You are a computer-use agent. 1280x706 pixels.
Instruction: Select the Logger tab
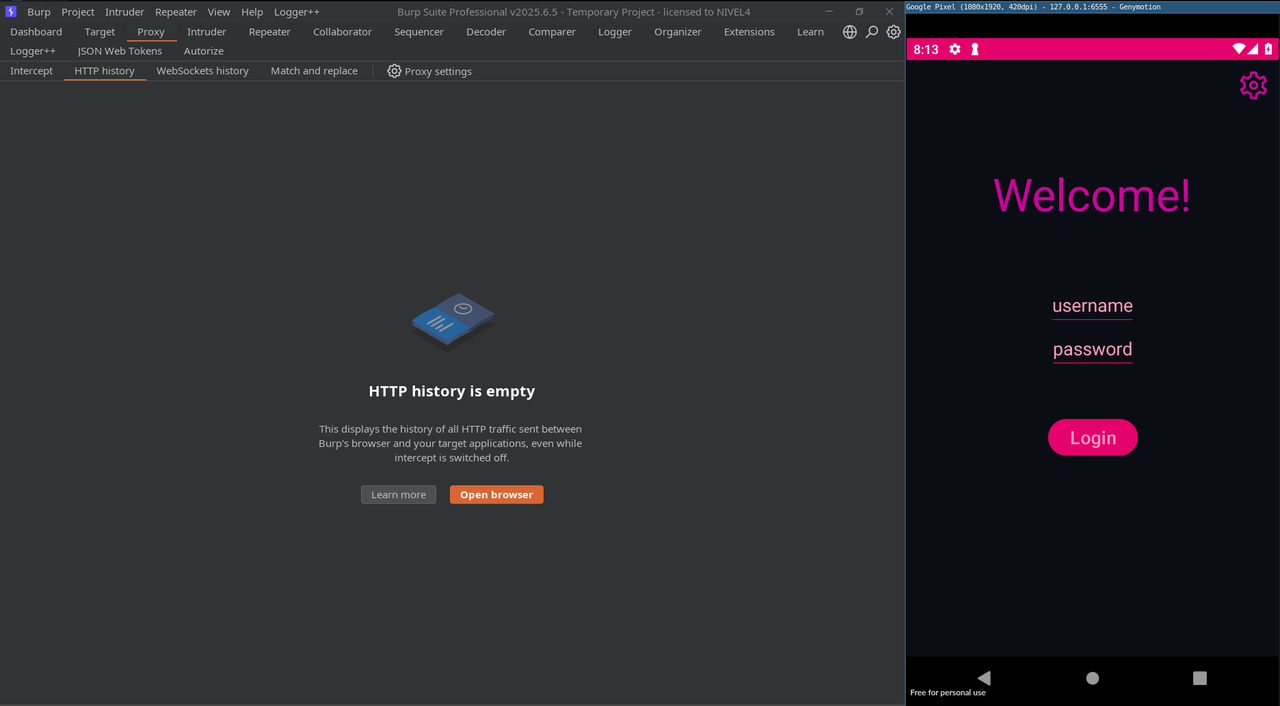pos(615,32)
